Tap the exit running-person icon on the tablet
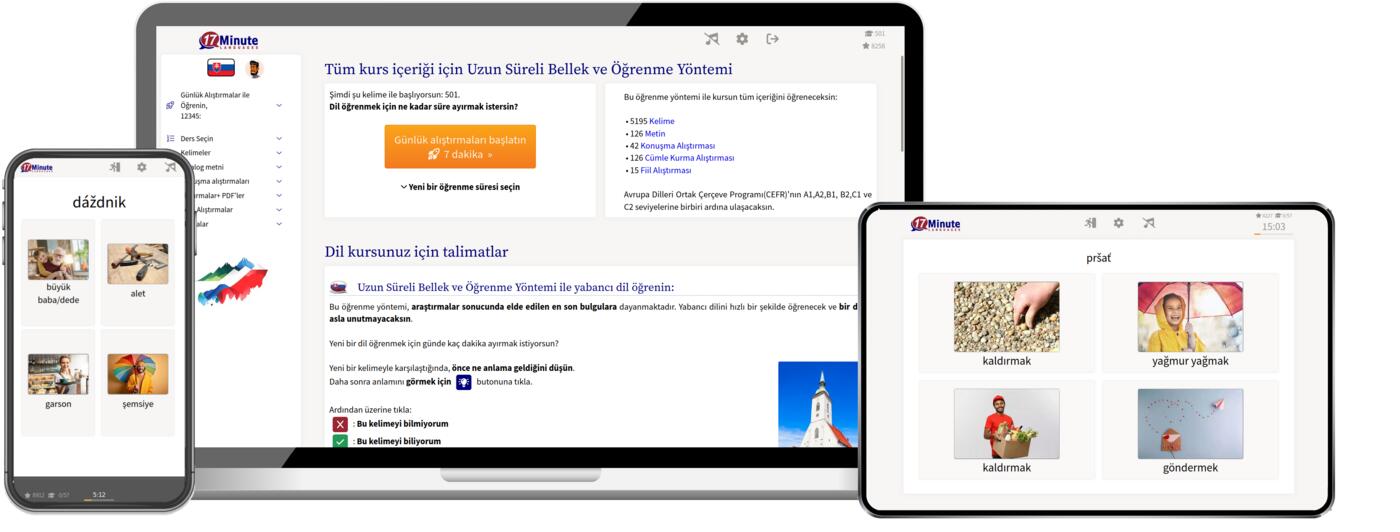 click(x=1090, y=223)
